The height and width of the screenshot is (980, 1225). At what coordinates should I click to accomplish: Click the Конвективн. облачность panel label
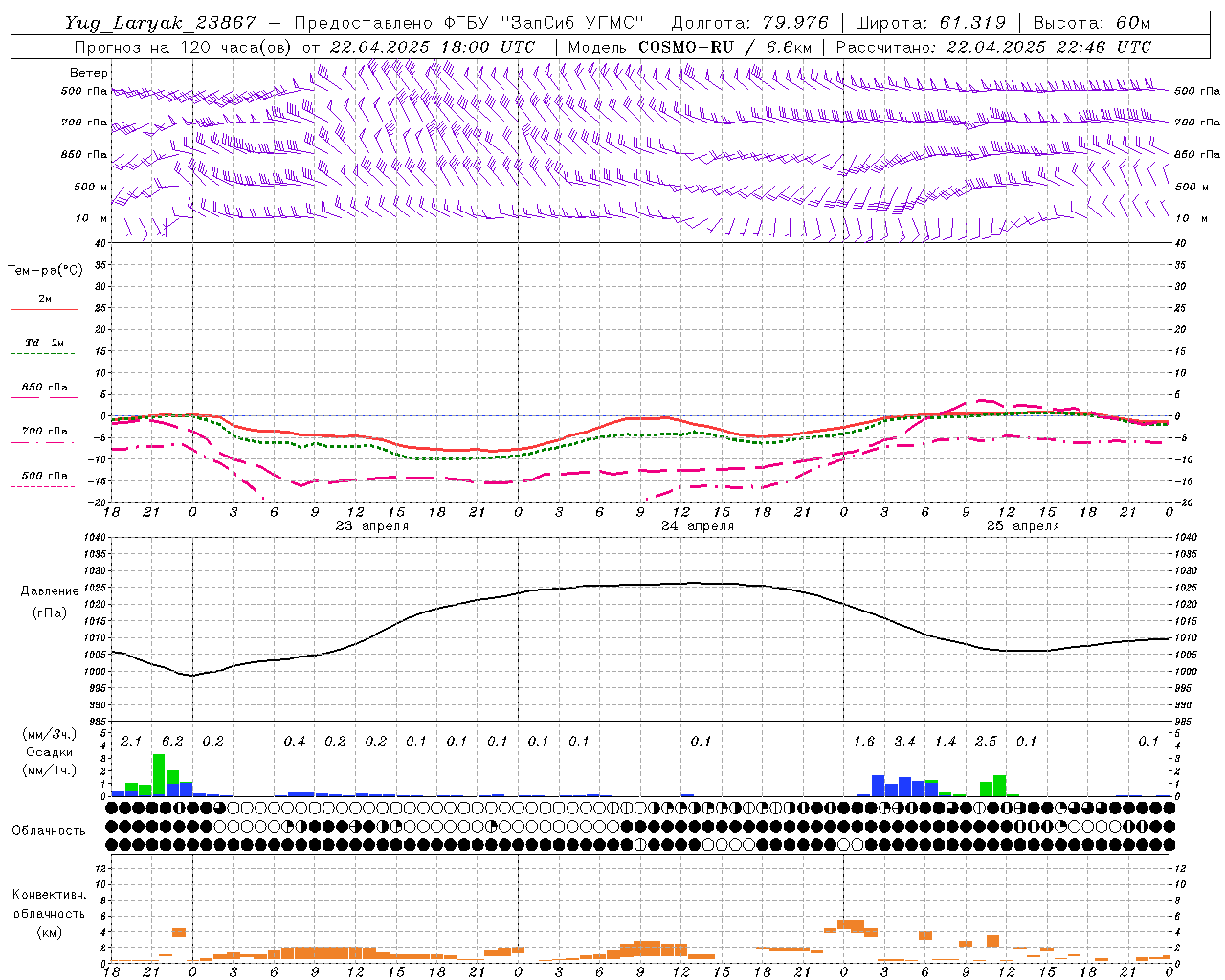[49, 904]
